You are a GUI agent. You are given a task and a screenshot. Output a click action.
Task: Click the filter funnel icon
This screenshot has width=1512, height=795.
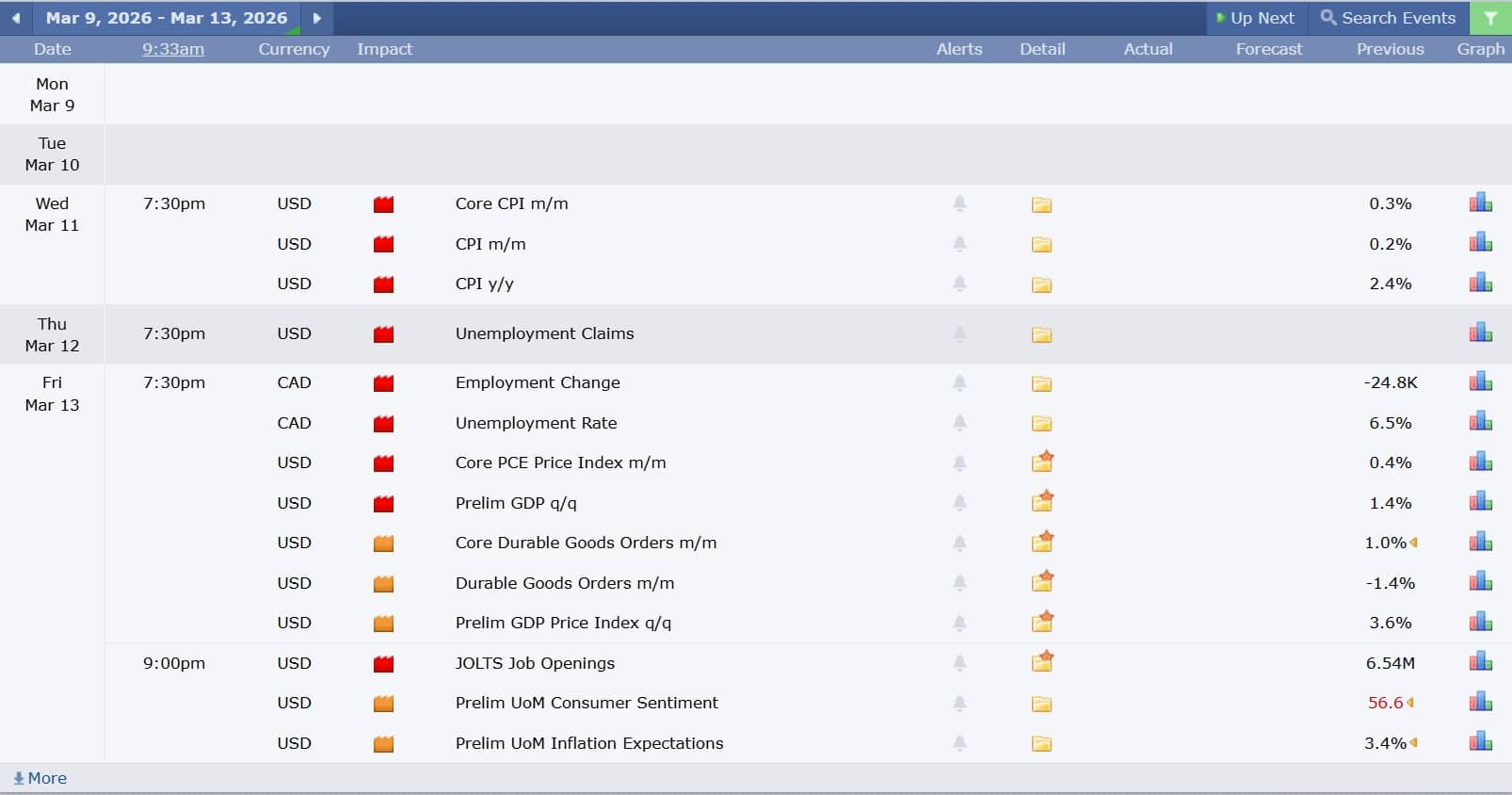point(1490,18)
